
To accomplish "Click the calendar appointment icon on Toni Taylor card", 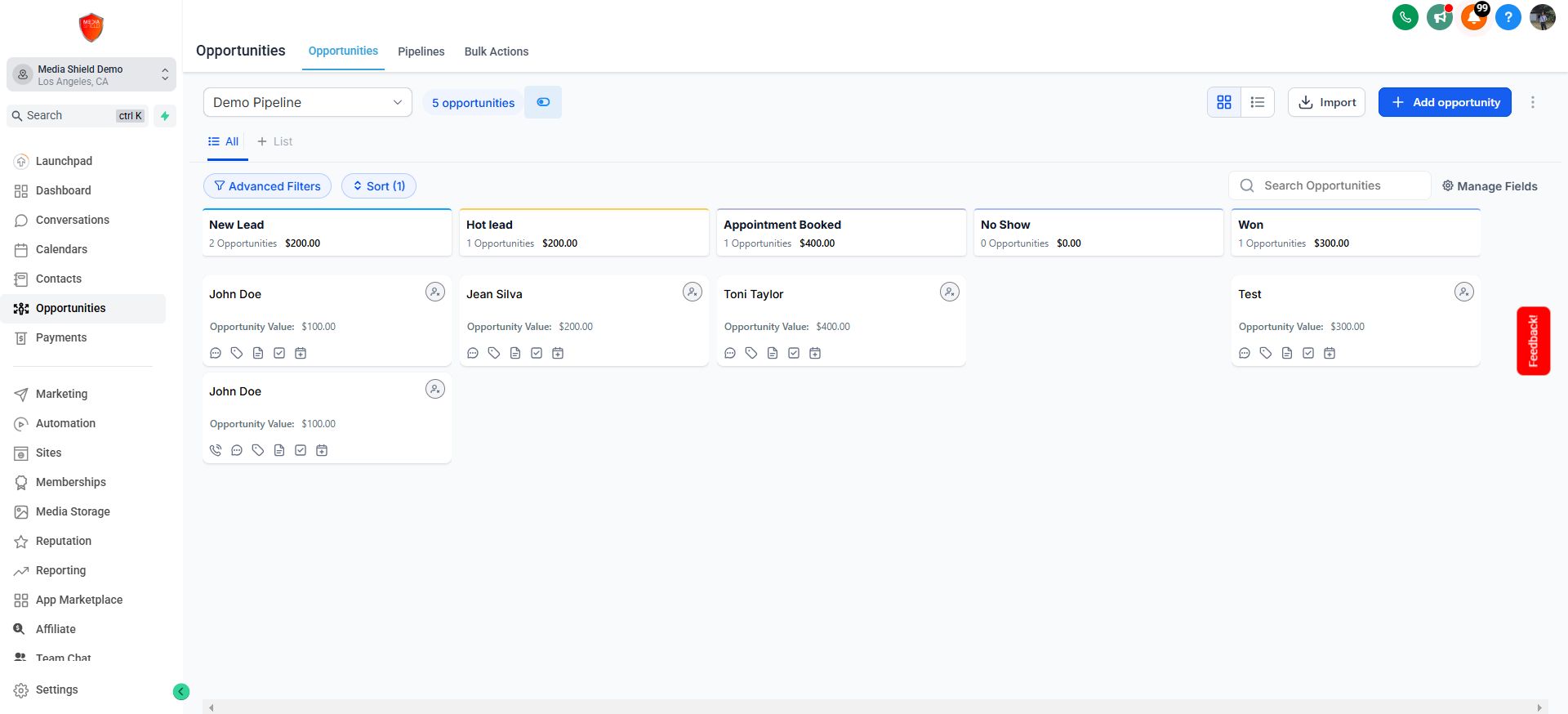I will 815,353.
